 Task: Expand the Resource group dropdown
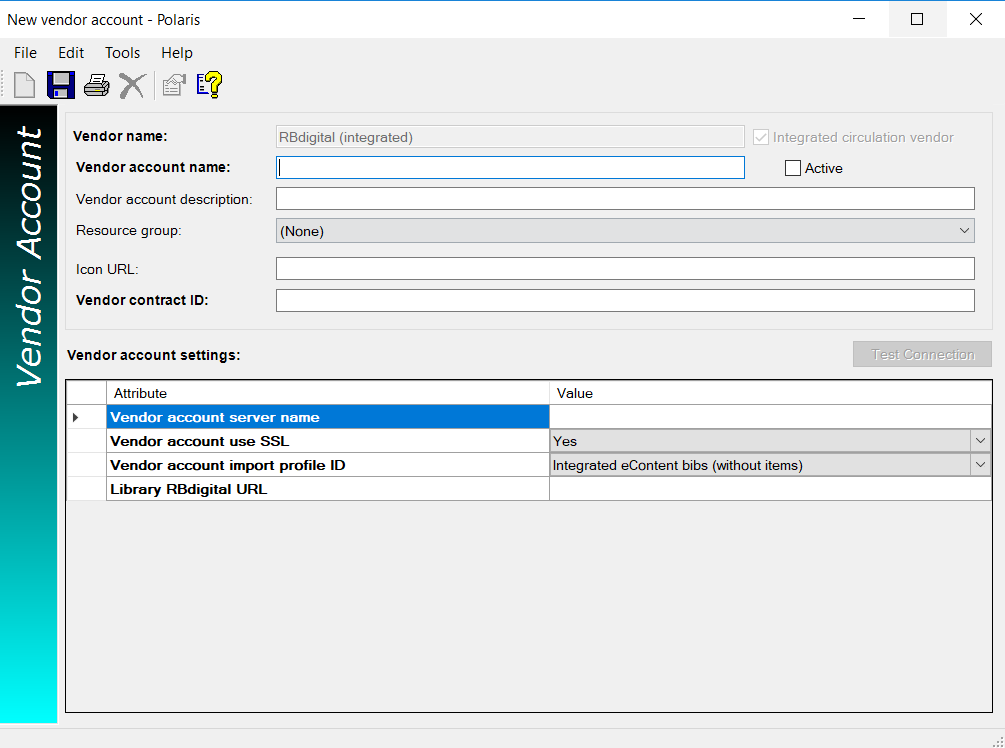[964, 231]
